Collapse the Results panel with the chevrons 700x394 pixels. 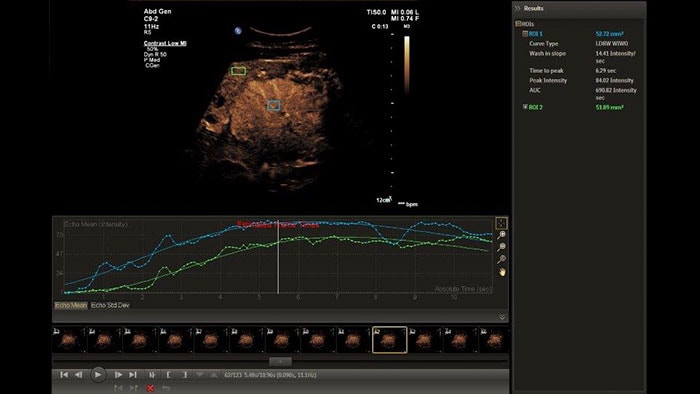(518, 8)
